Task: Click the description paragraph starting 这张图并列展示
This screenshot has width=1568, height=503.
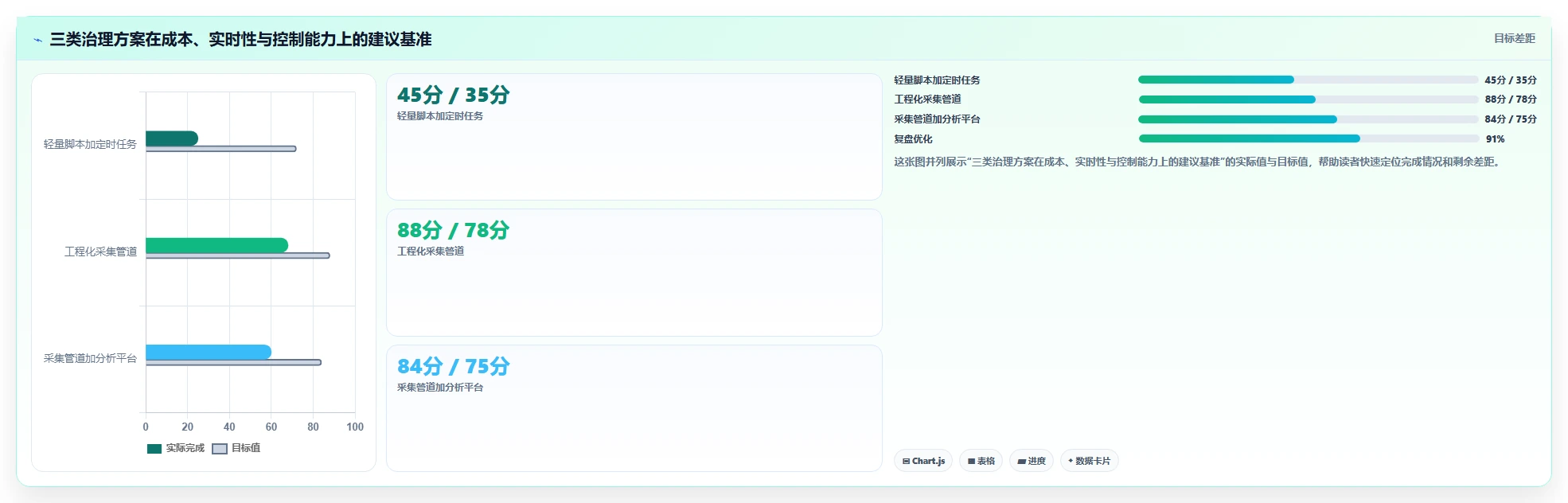Action: pos(1199,162)
